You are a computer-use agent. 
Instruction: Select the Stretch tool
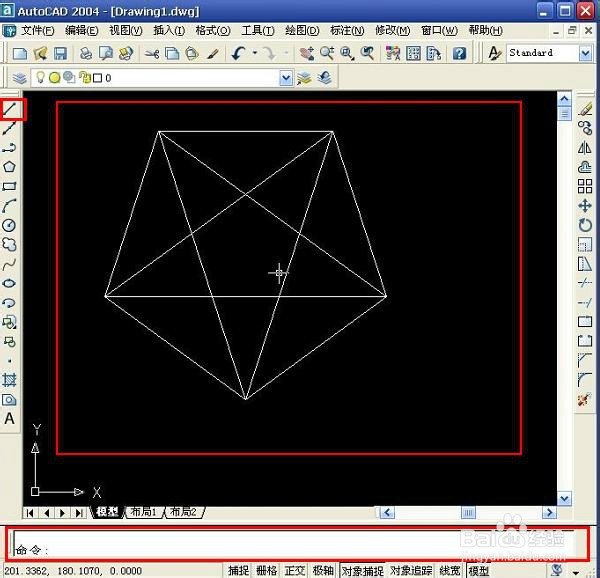[585, 264]
